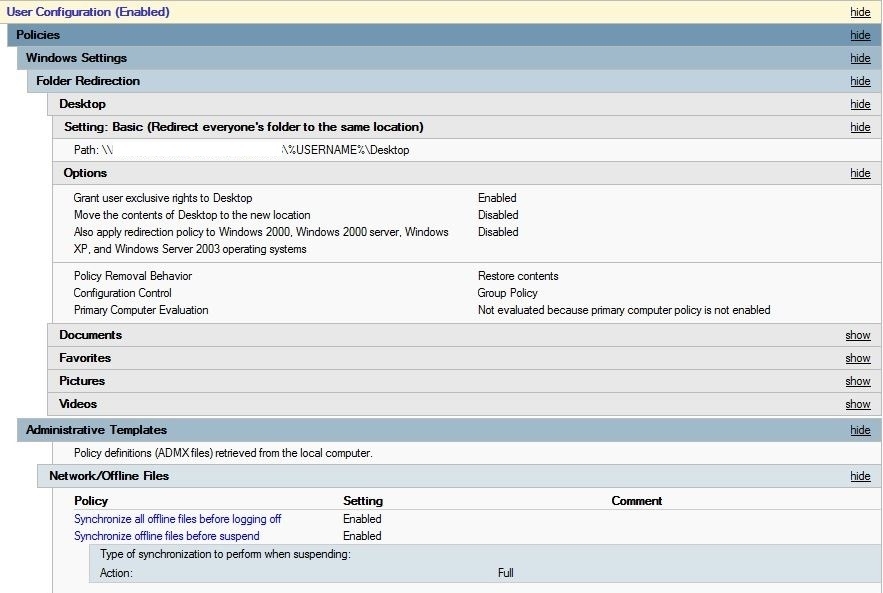Image resolution: width=883 pixels, height=593 pixels.
Task: Hide the Options subsection
Action: pos(860,173)
